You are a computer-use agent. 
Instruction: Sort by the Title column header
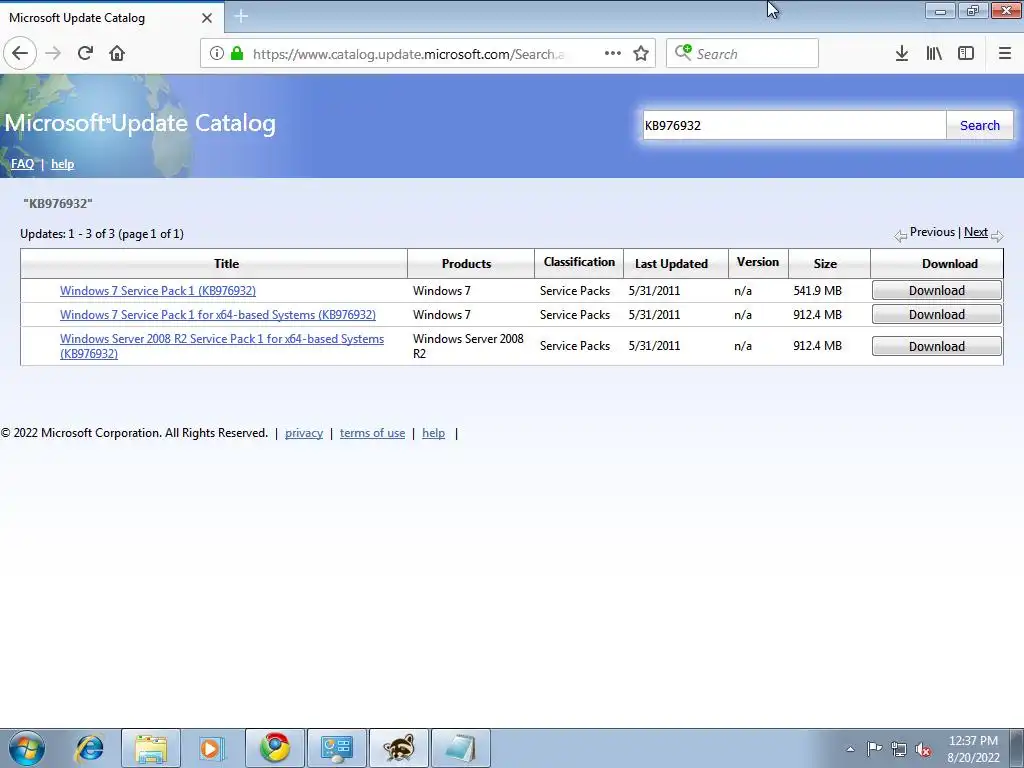click(226, 264)
